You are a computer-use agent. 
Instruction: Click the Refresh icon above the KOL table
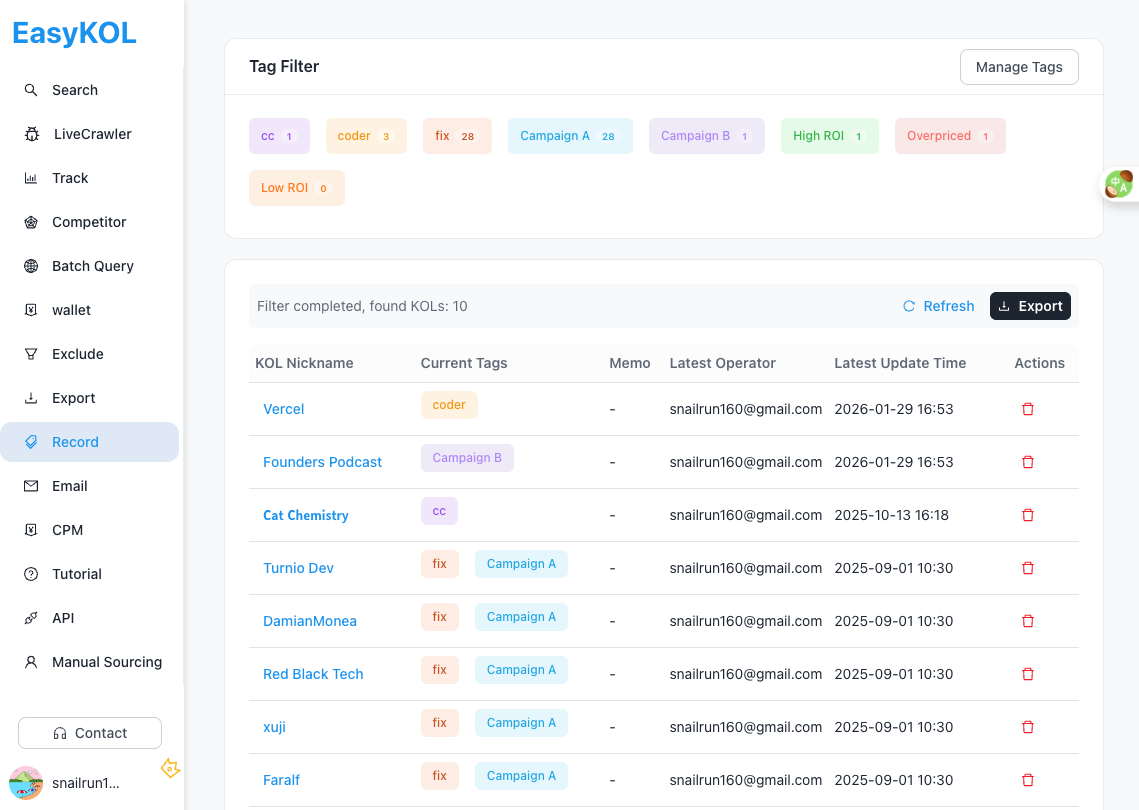point(908,306)
